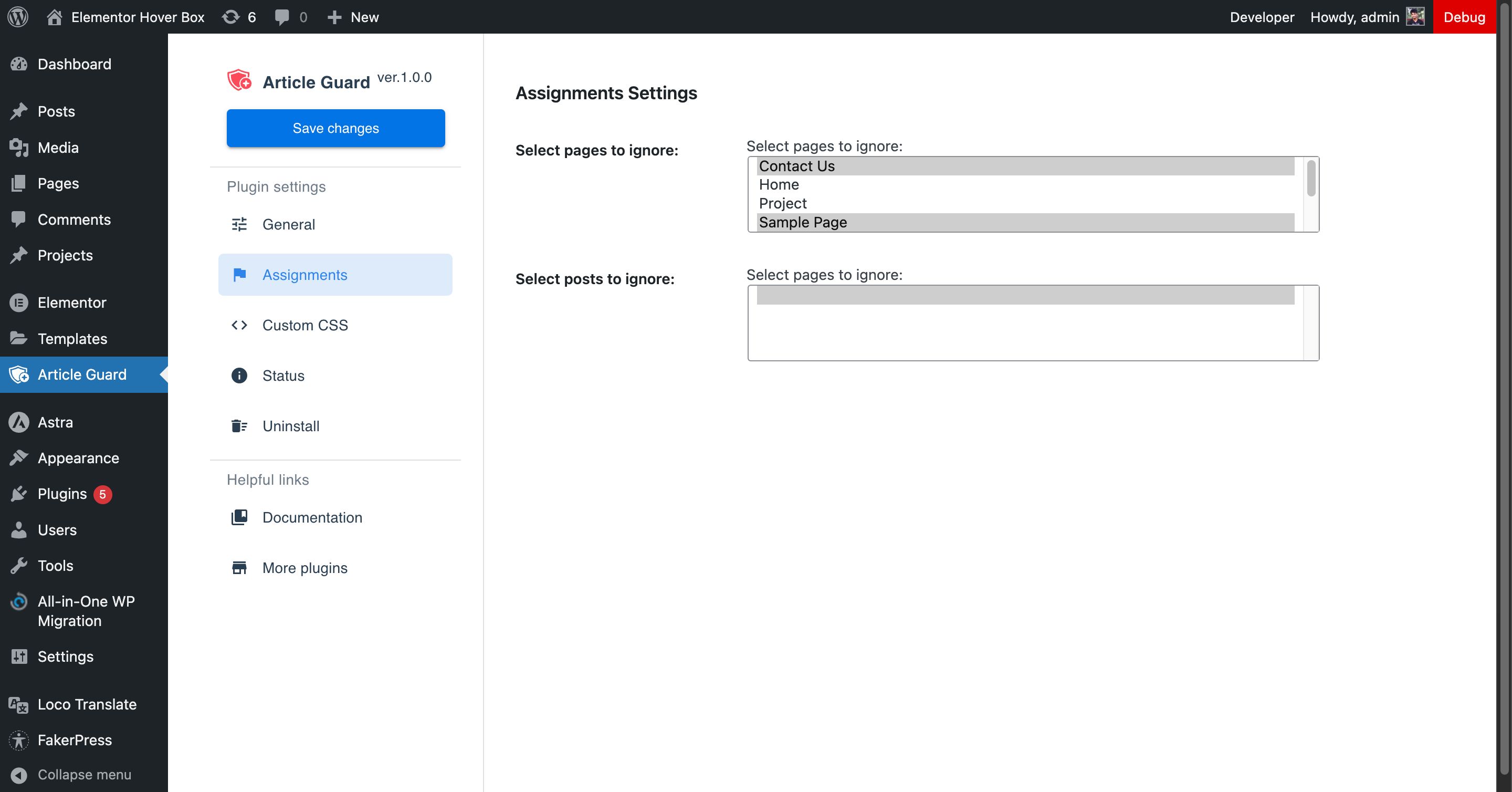This screenshot has width=1512, height=792.
Task: Open the Documentation link
Action: pos(335,517)
